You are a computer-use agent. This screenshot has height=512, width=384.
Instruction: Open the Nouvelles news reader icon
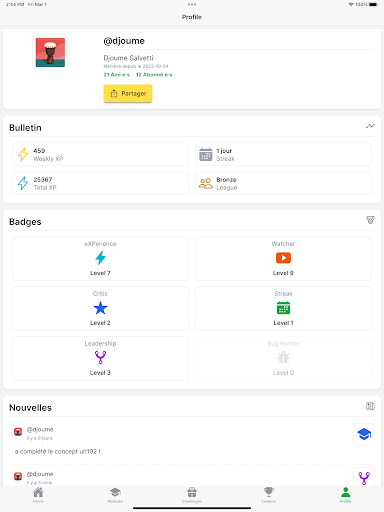[x=370, y=406]
